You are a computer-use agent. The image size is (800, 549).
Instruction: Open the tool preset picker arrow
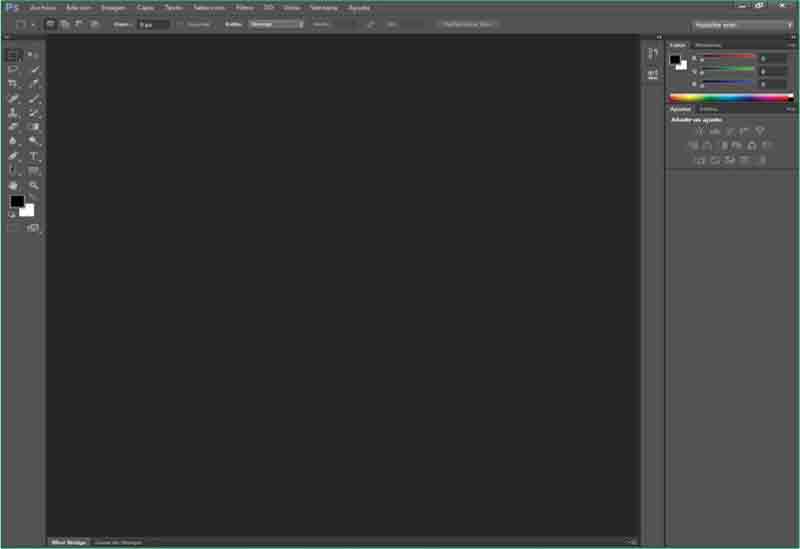pyautogui.click(x=33, y=24)
